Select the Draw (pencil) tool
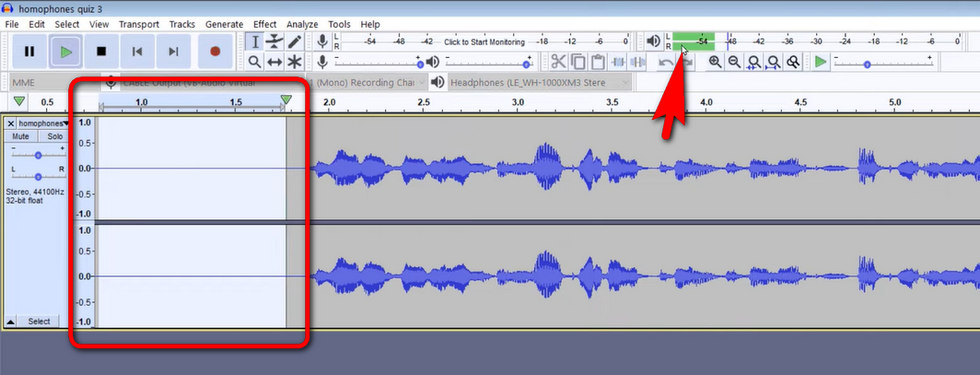 (x=294, y=42)
